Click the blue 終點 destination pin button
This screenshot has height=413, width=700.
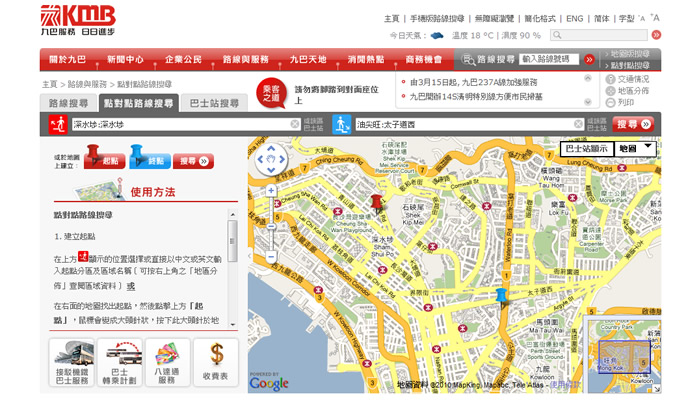[148, 158]
